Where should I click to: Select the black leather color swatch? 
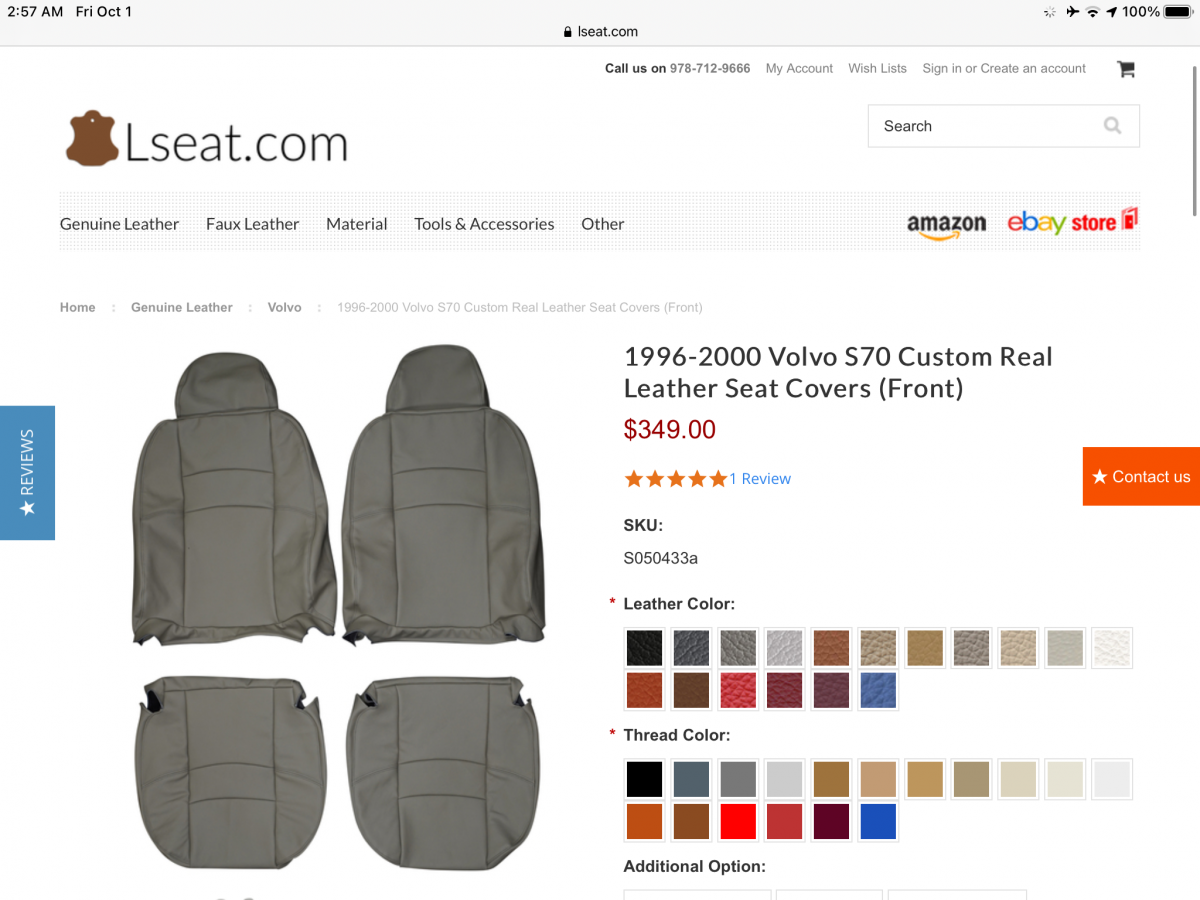(645, 648)
